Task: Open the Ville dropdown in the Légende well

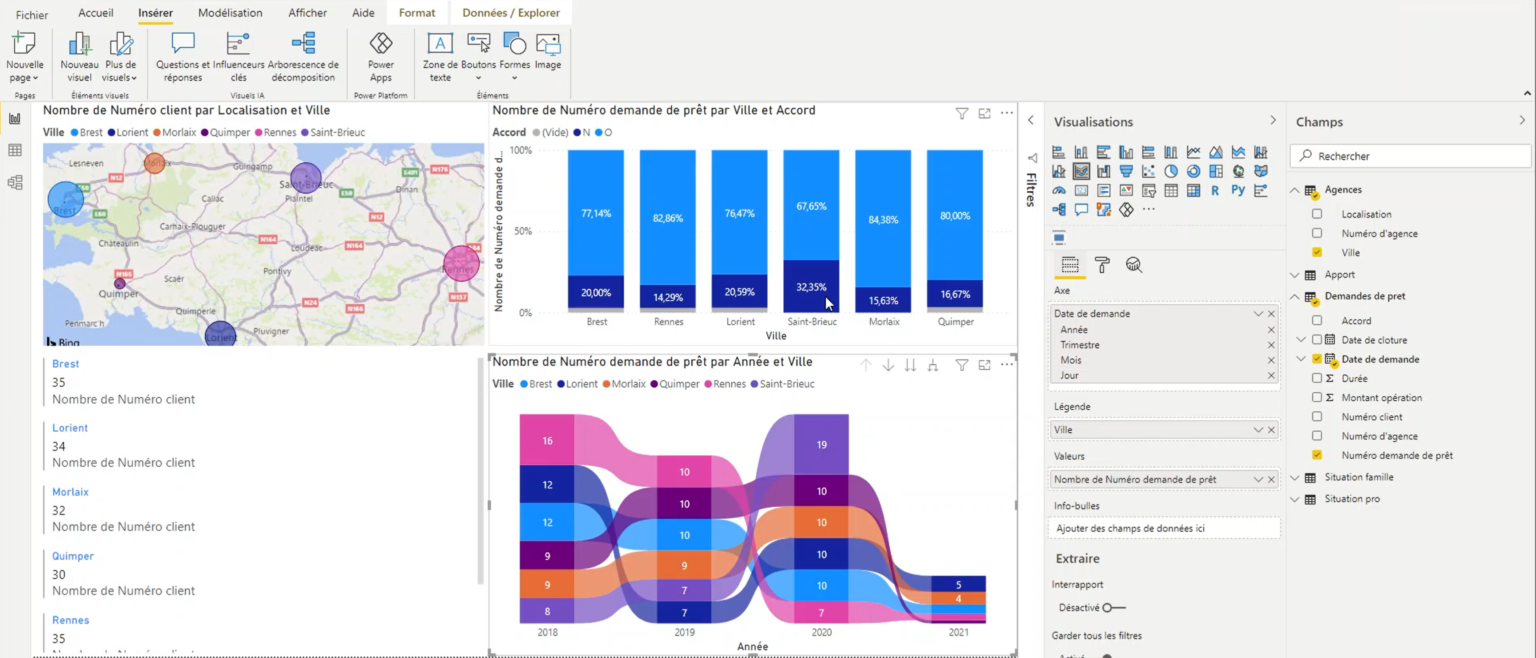Action: pos(1257,428)
